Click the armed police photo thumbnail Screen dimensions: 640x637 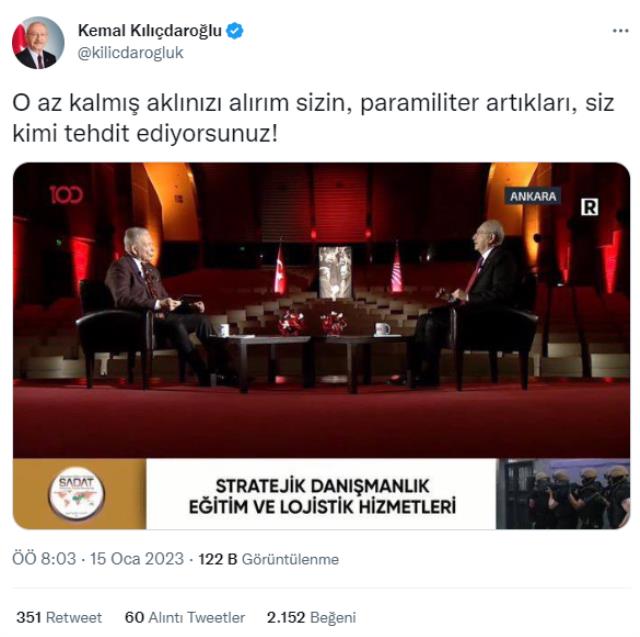(x=563, y=494)
